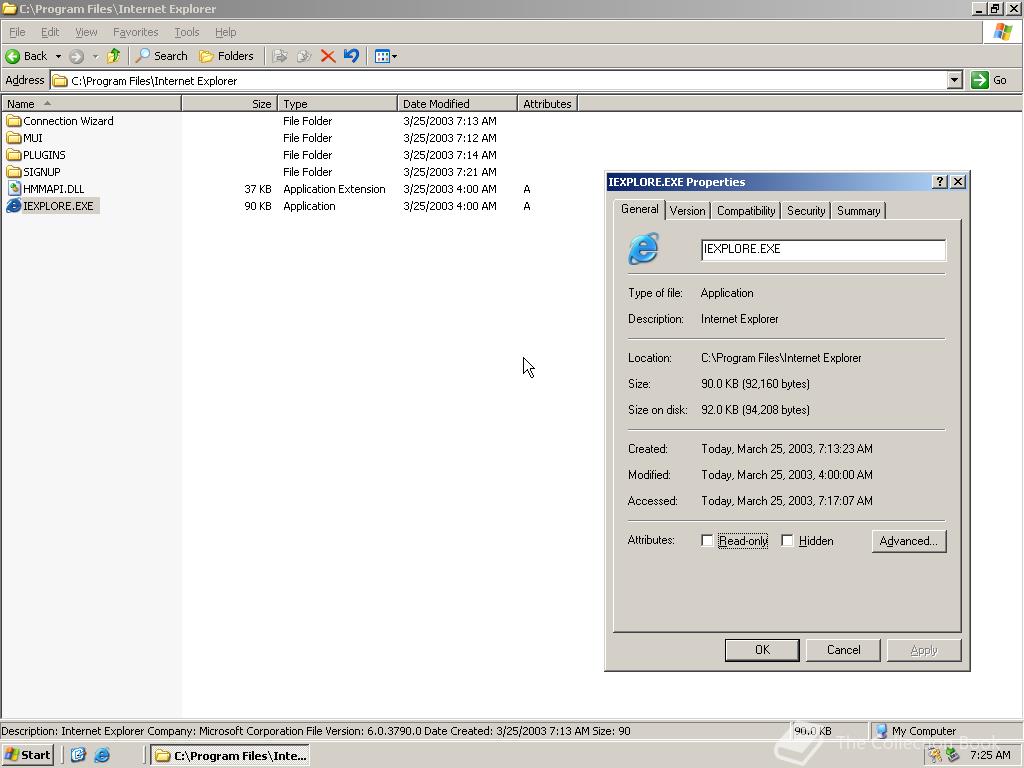The image size is (1024, 768).
Task: Go up one folder level icon
Action: [x=114, y=56]
